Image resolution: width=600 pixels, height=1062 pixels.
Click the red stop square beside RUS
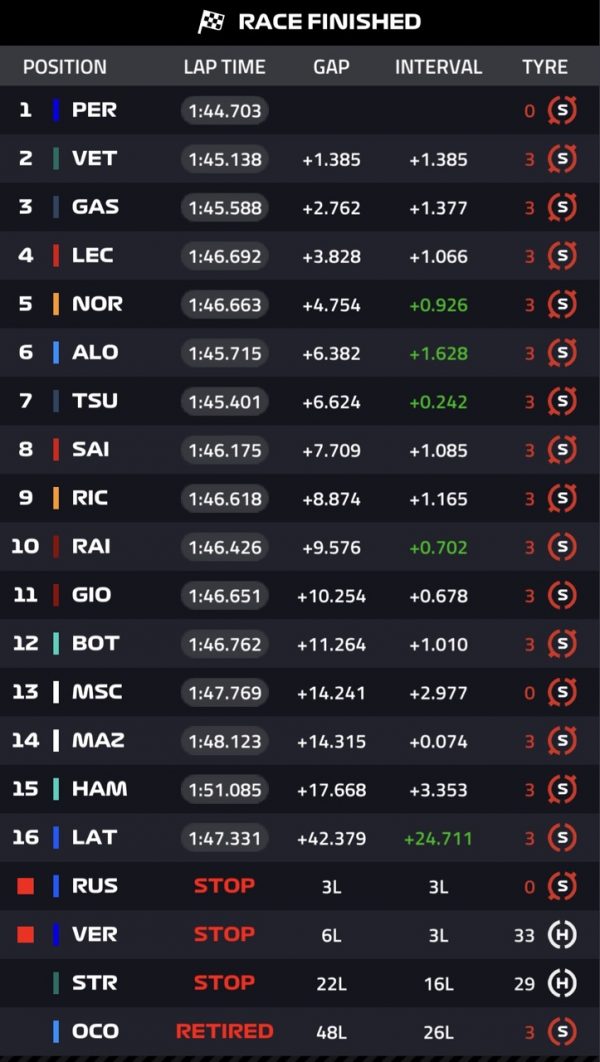pyautogui.click(x=26, y=886)
